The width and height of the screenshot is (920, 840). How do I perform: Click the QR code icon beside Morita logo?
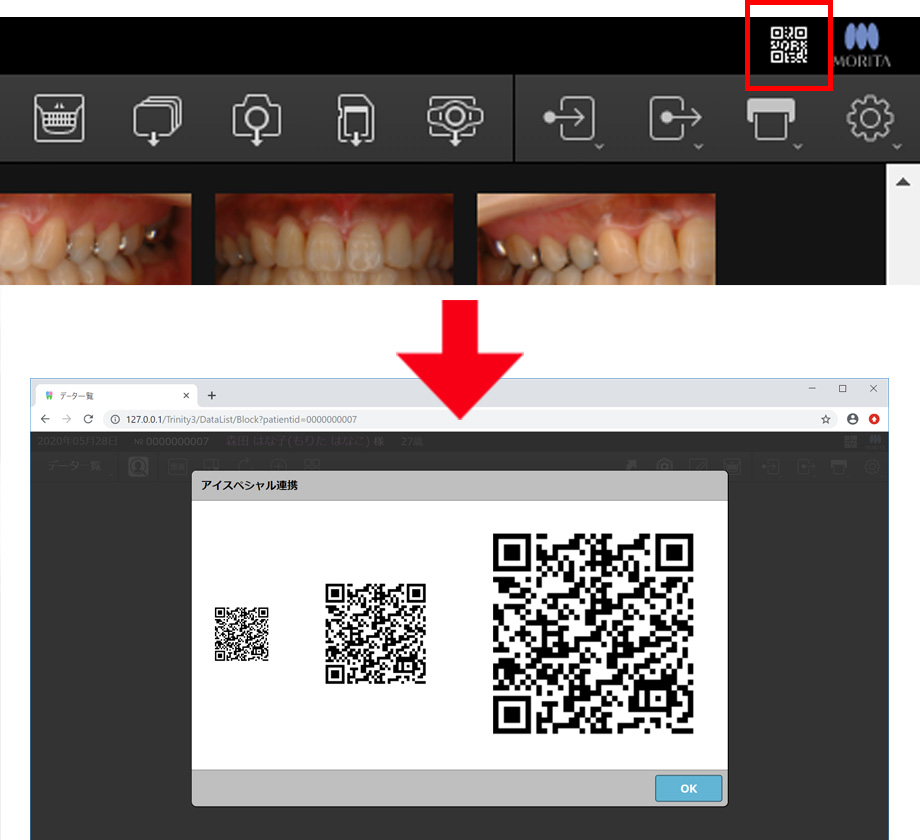pyautogui.click(x=789, y=45)
